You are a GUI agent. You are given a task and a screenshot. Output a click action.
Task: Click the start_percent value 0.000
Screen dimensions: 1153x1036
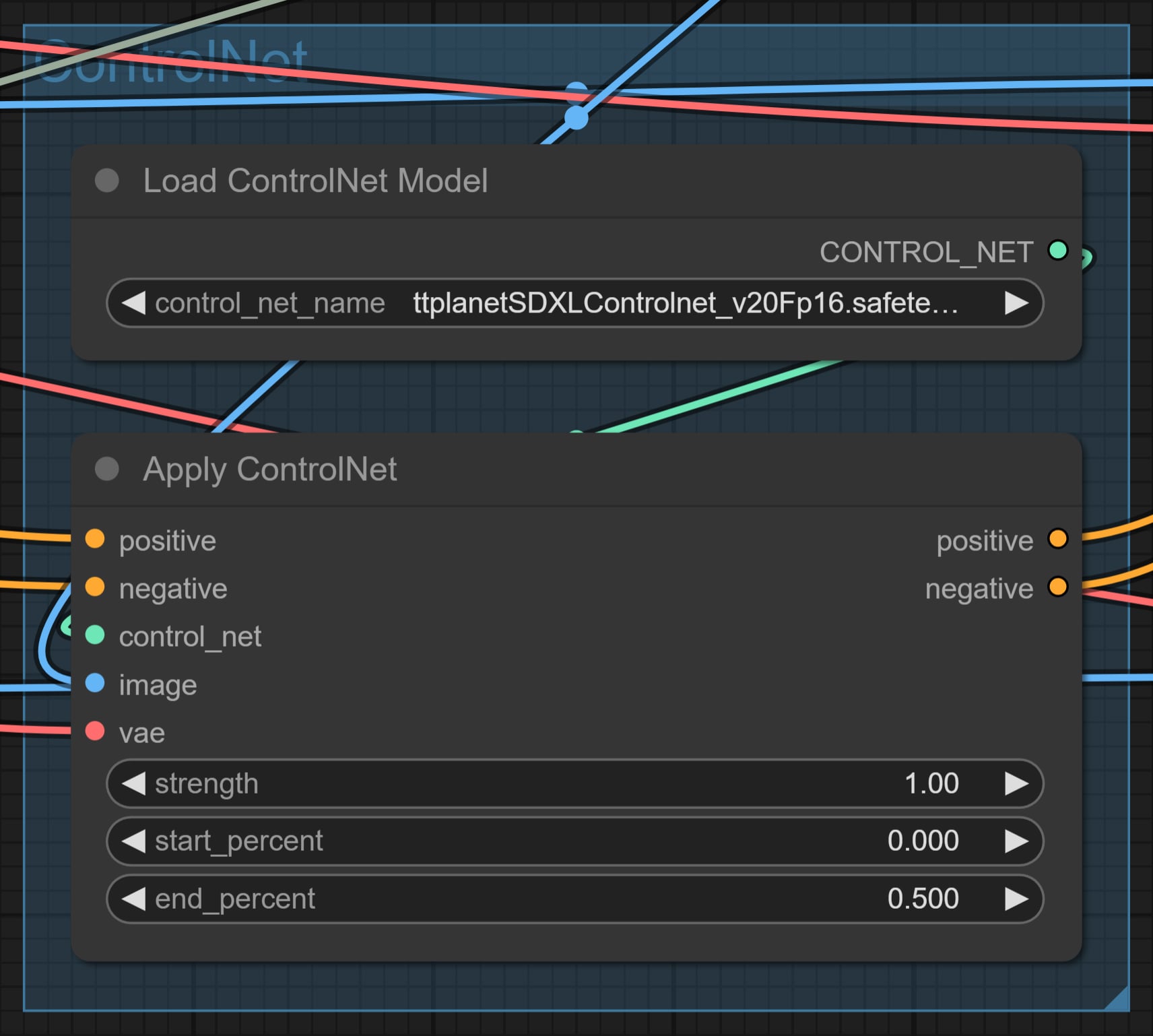[x=923, y=841]
